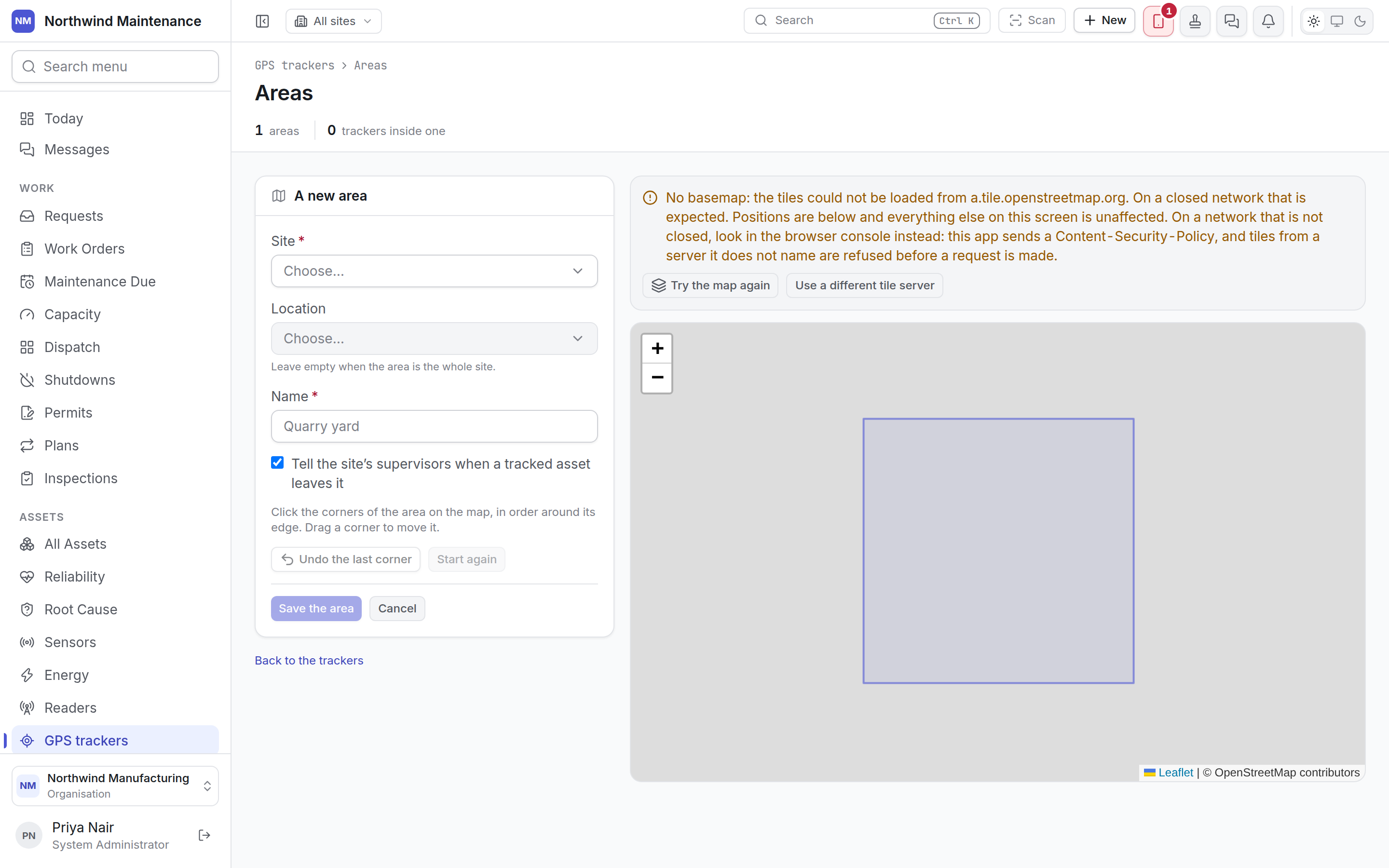Open the Reliability menu item
Viewport: 1389px width, 868px height.
click(x=115, y=577)
